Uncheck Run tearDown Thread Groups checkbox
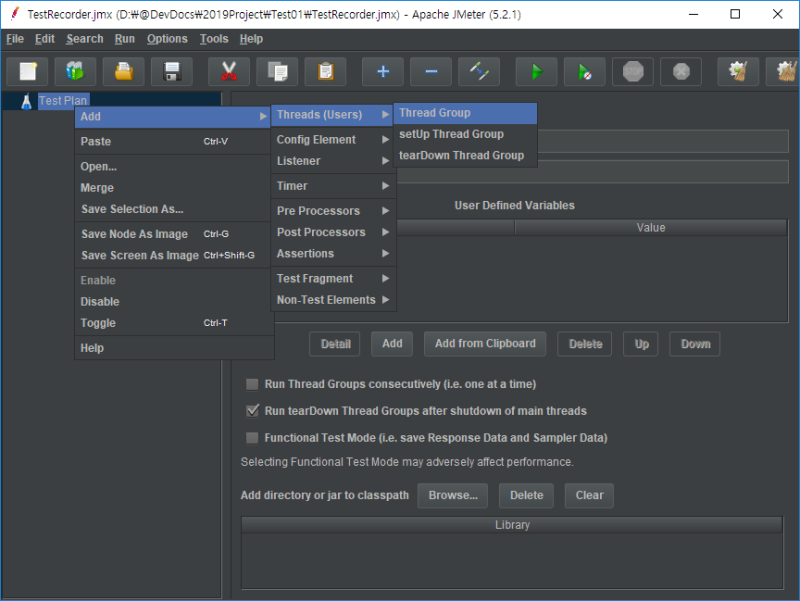Viewport: 800px width, 601px height. pyautogui.click(x=252, y=411)
